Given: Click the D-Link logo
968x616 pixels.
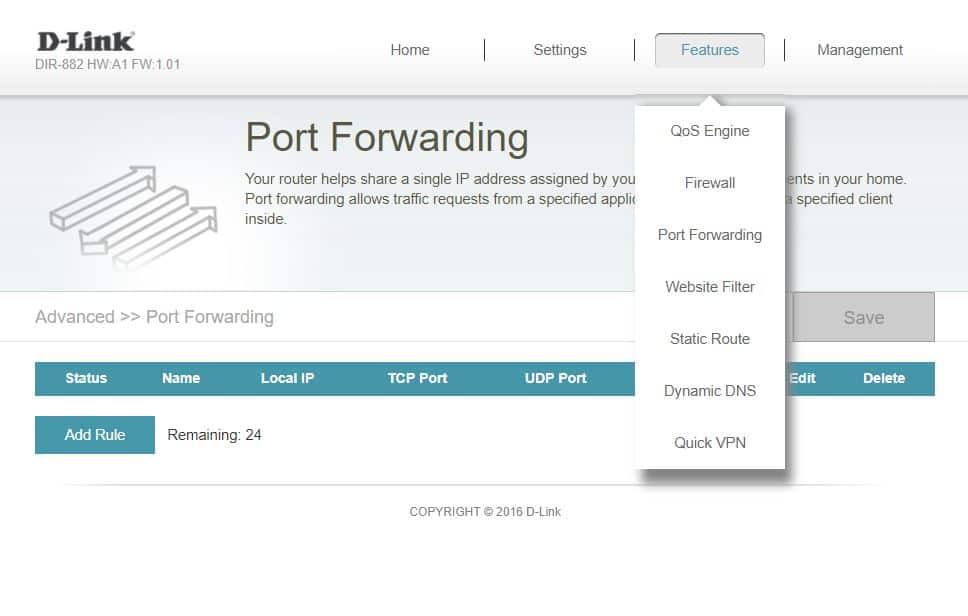Looking at the screenshot, I should coord(85,41).
